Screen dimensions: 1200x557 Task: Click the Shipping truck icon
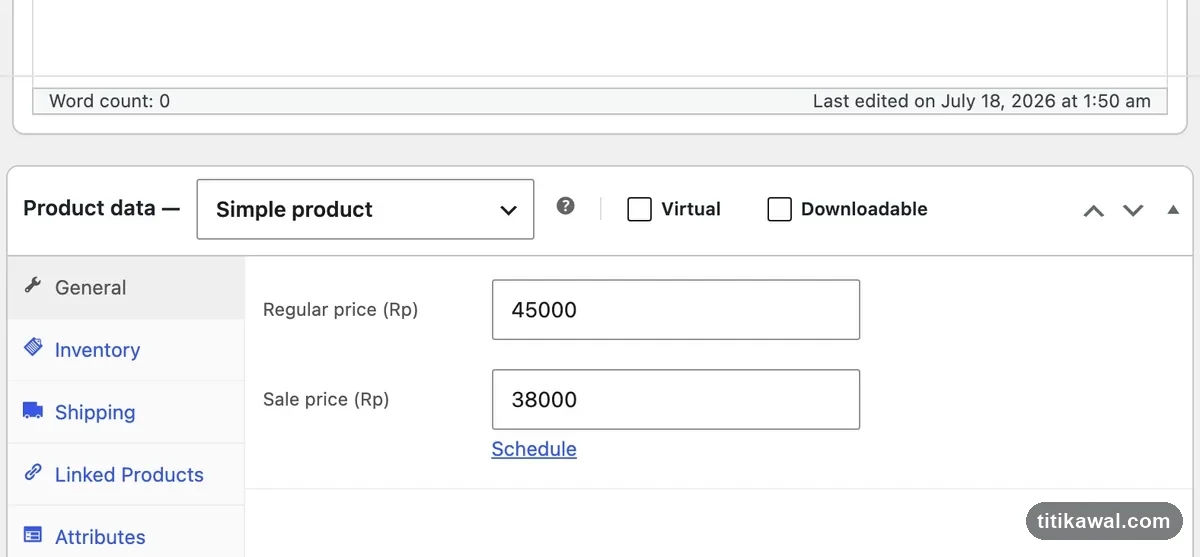pos(33,410)
